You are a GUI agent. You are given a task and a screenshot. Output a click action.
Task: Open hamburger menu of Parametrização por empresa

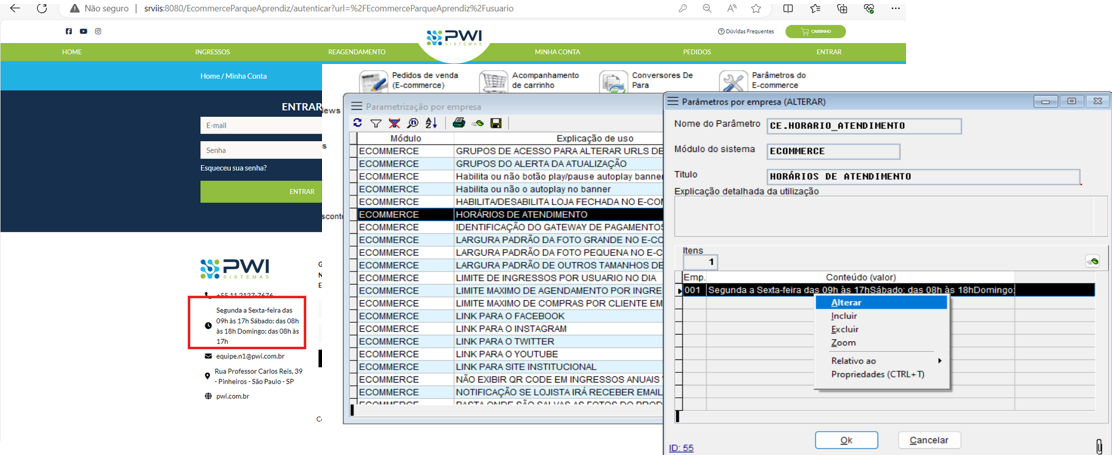pyautogui.click(x=356, y=106)
